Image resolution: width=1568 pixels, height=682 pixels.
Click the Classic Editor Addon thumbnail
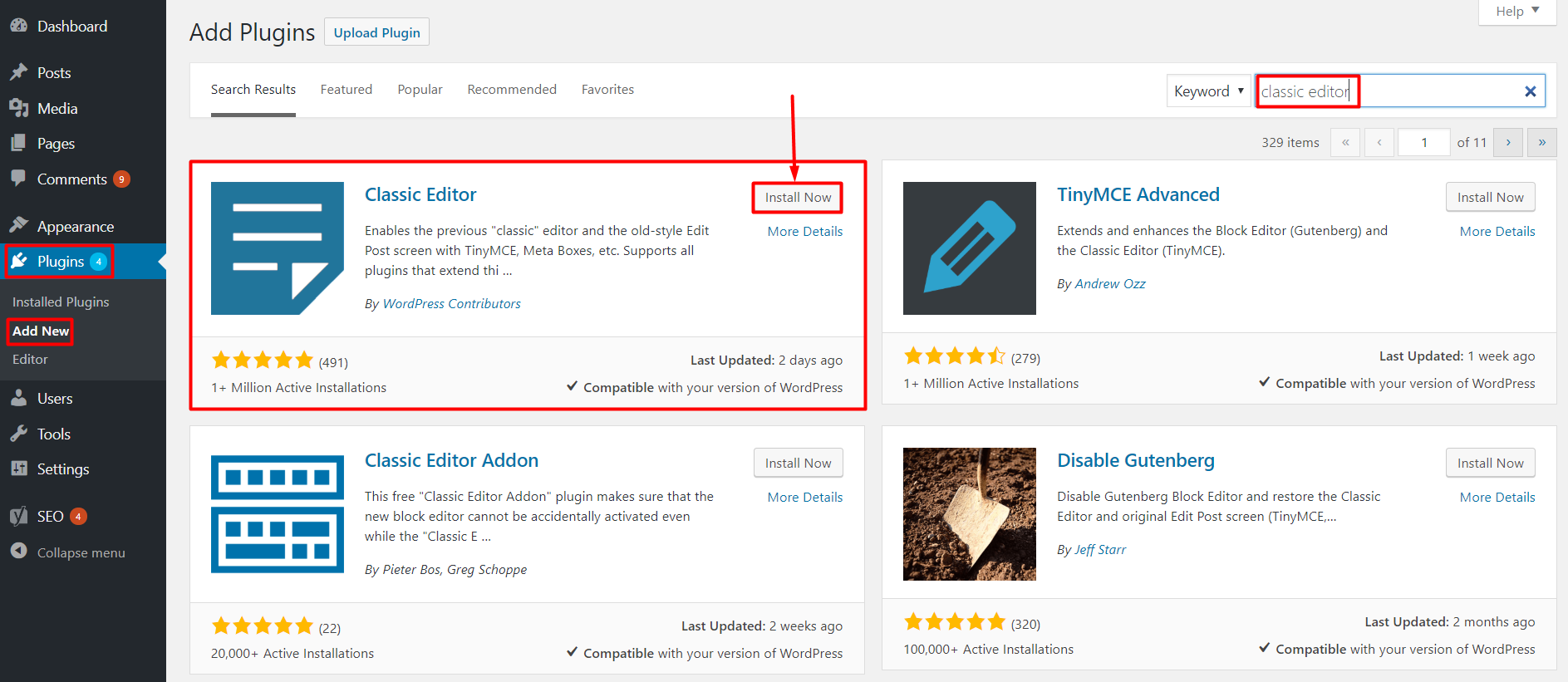pyautogui.click(x=278, y=514)
